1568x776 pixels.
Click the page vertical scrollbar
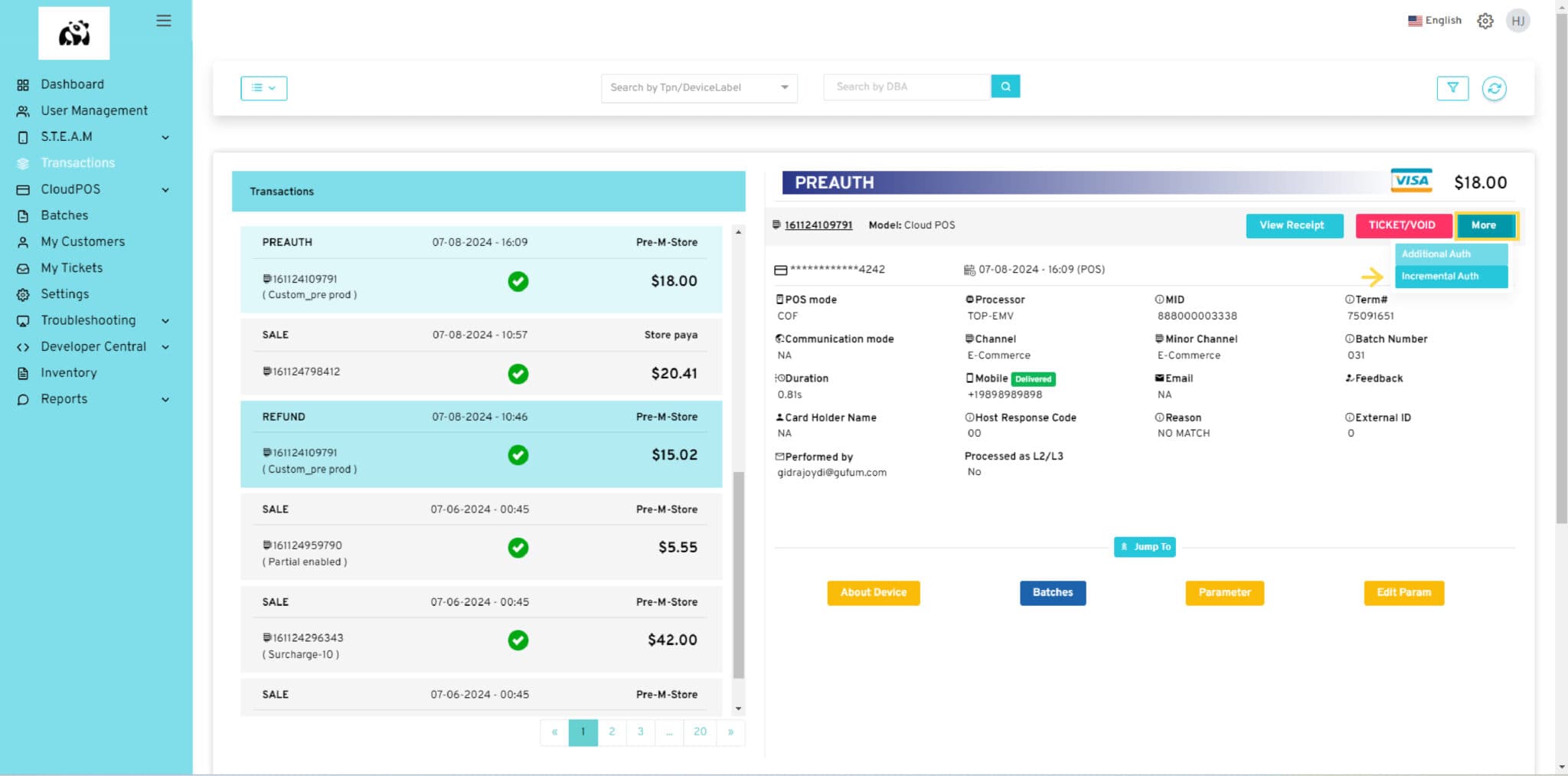click(1561, 268)
